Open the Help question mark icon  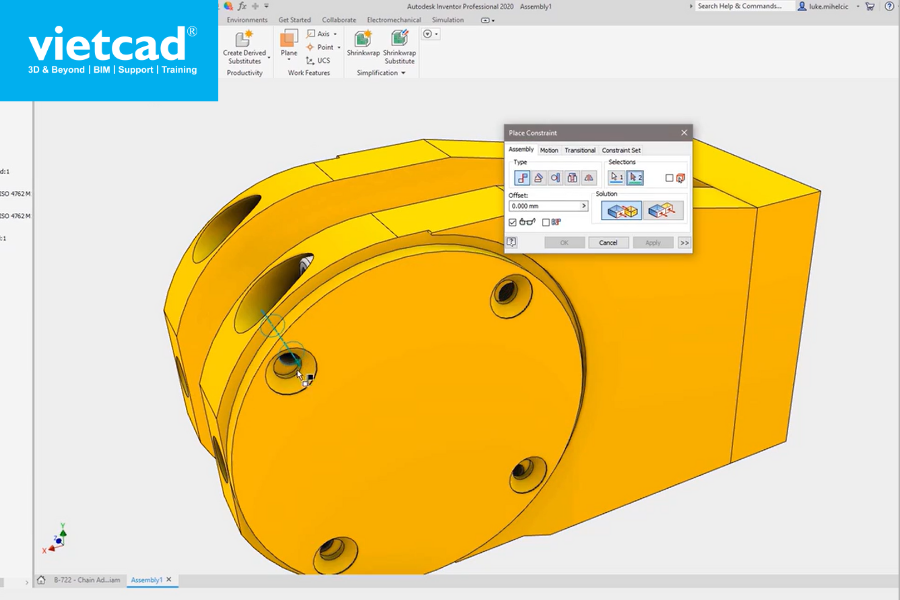click(889, 6)
